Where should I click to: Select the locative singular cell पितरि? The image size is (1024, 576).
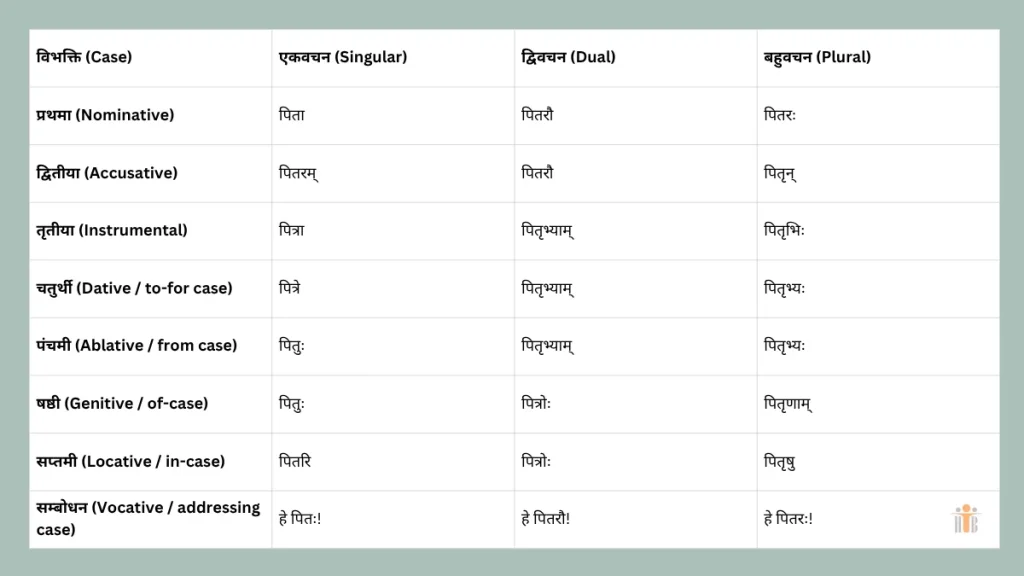click(x=296, y=462)
